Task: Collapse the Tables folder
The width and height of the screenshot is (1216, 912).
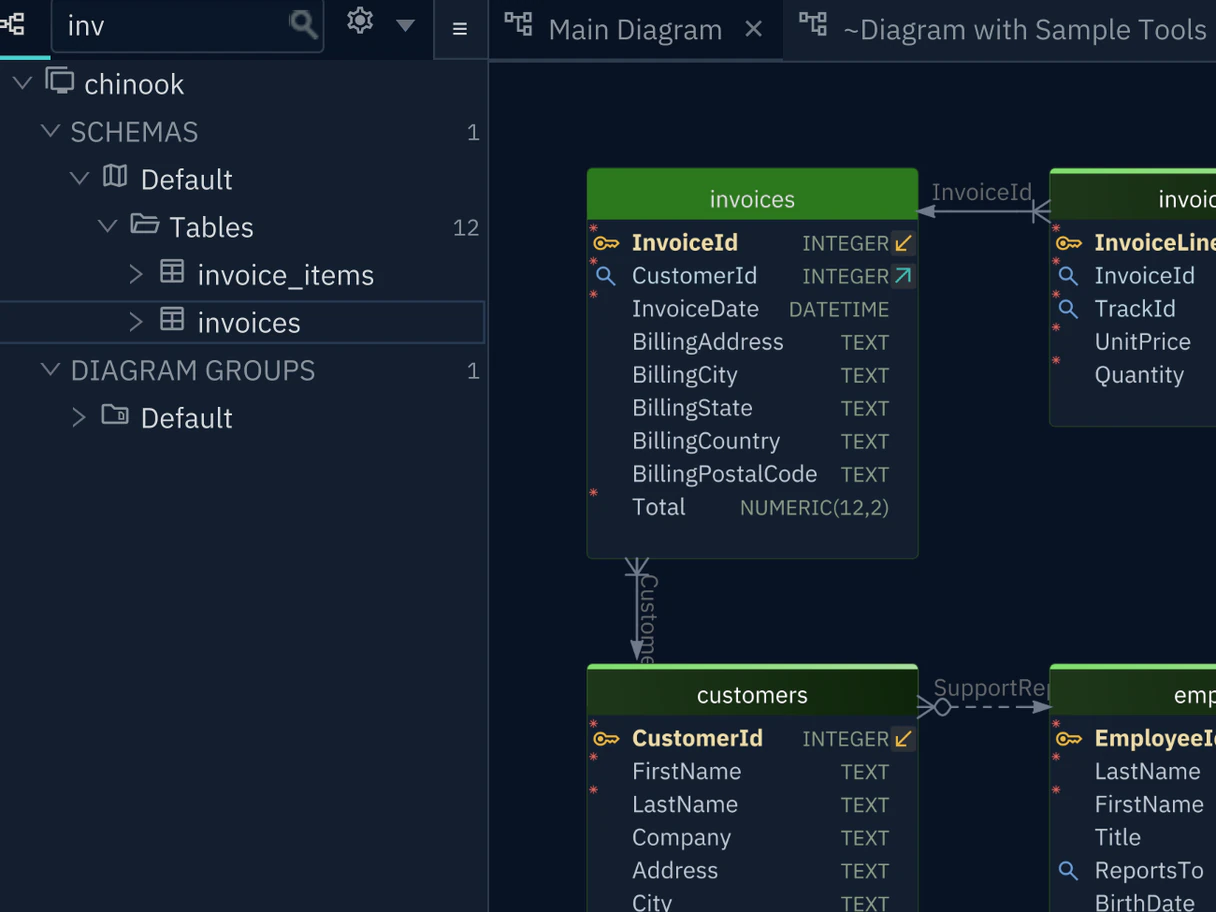Action: pyautogui.click(x=108, y=227)
